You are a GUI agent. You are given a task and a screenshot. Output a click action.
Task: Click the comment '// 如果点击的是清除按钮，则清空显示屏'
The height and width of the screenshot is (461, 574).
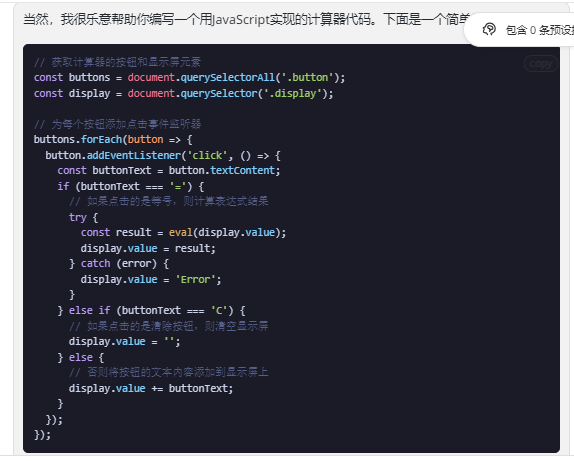[x=169, y=326]
